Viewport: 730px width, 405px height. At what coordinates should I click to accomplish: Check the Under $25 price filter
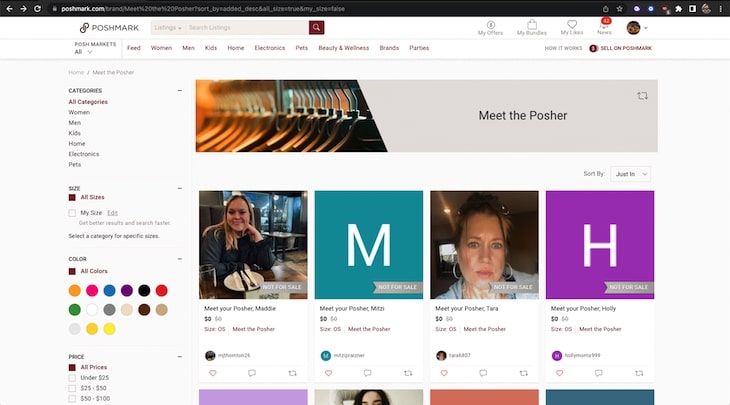pyautogui.click(x=72, y=378)
